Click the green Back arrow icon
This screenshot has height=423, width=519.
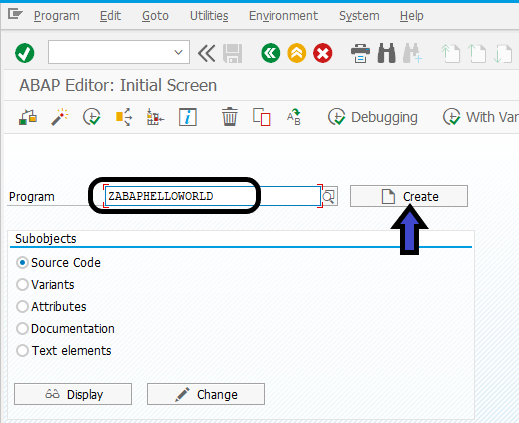tap(271, 53)
